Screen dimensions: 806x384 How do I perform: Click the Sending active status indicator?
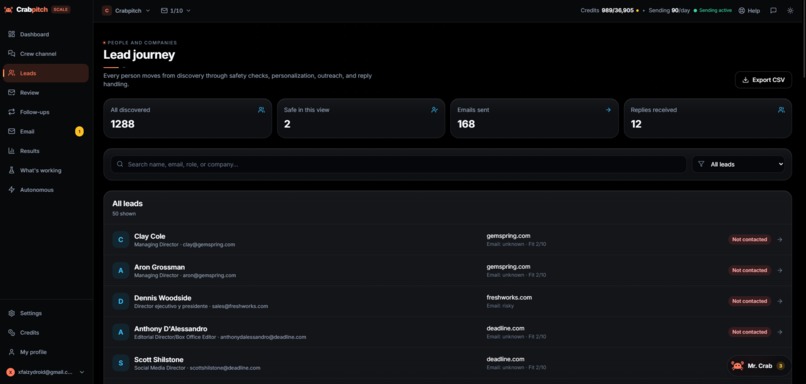point(712,10)
